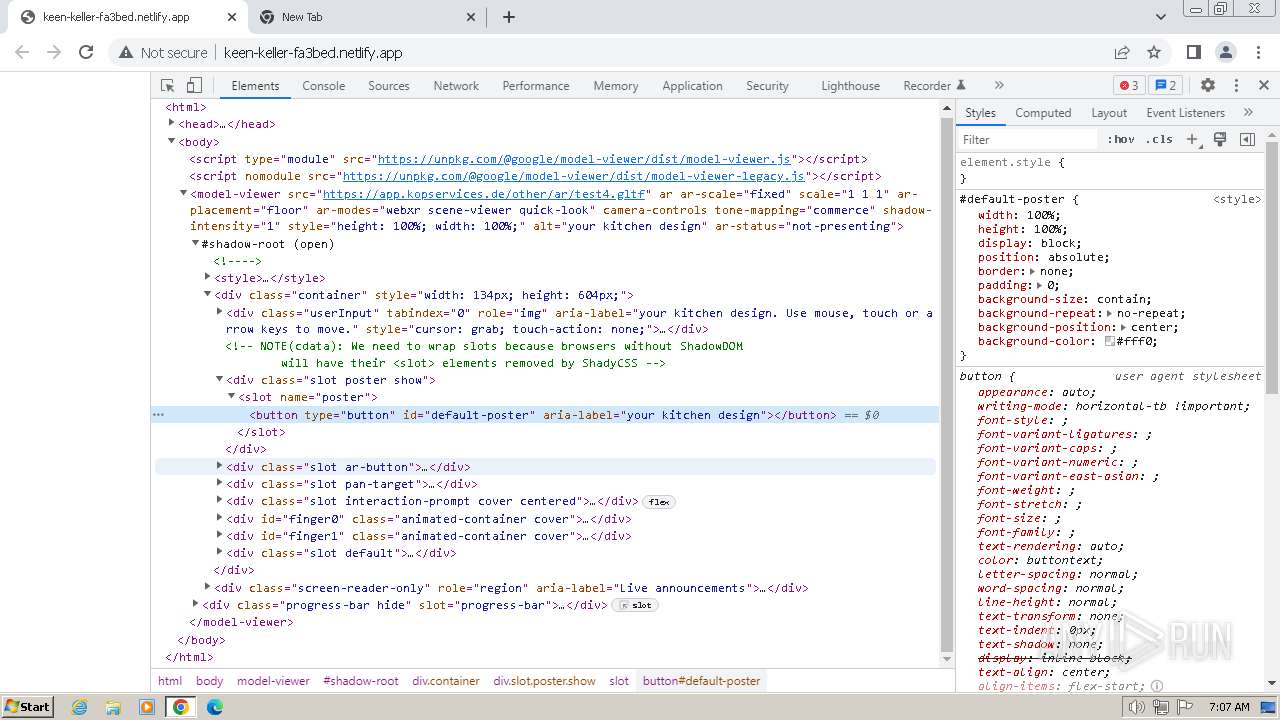Viewport: 1280px width, 720px height.
Task: Open the Network tab
Action: pos(456,86)
